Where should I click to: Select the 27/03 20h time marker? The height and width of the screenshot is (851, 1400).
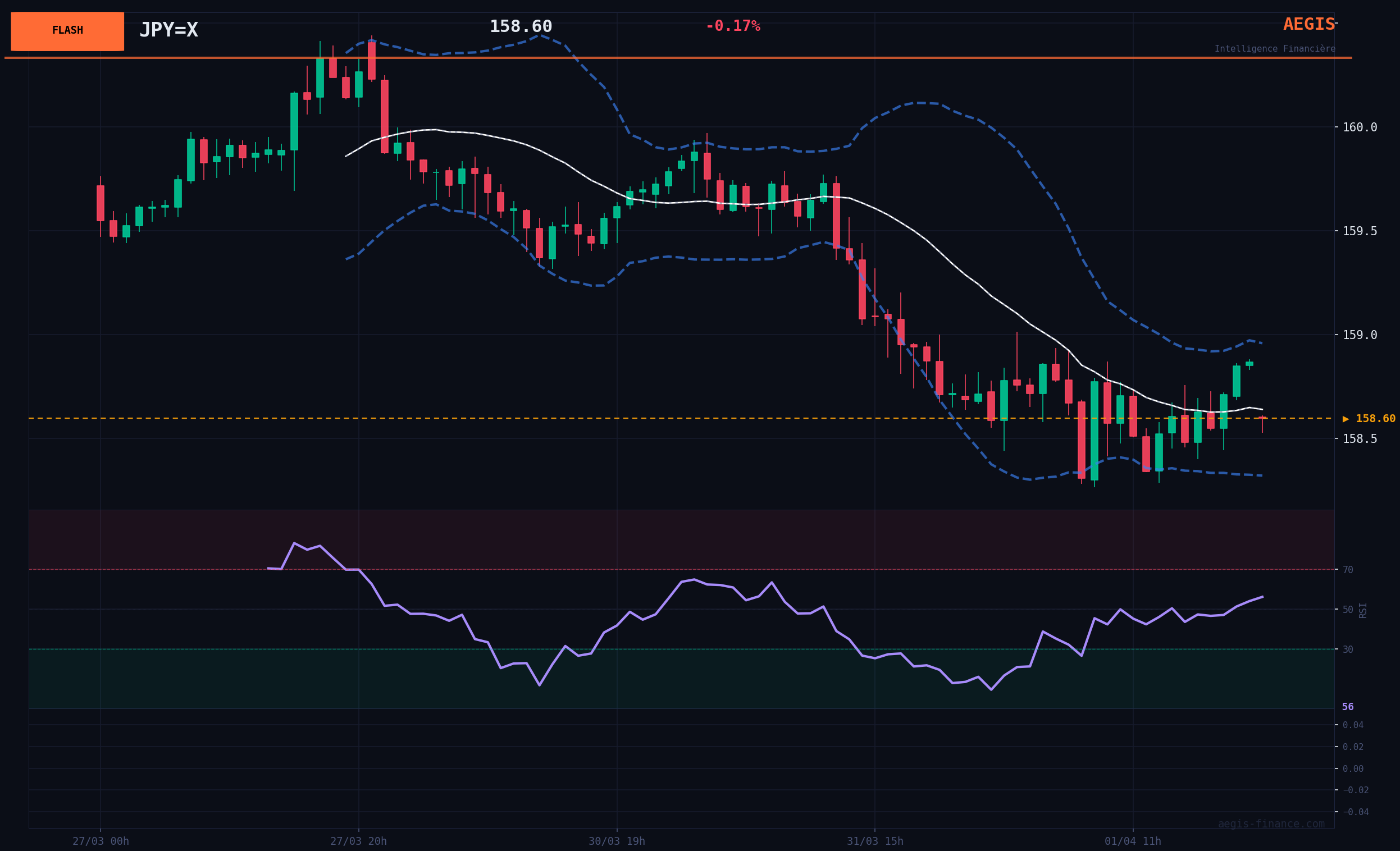click(358, 841)
